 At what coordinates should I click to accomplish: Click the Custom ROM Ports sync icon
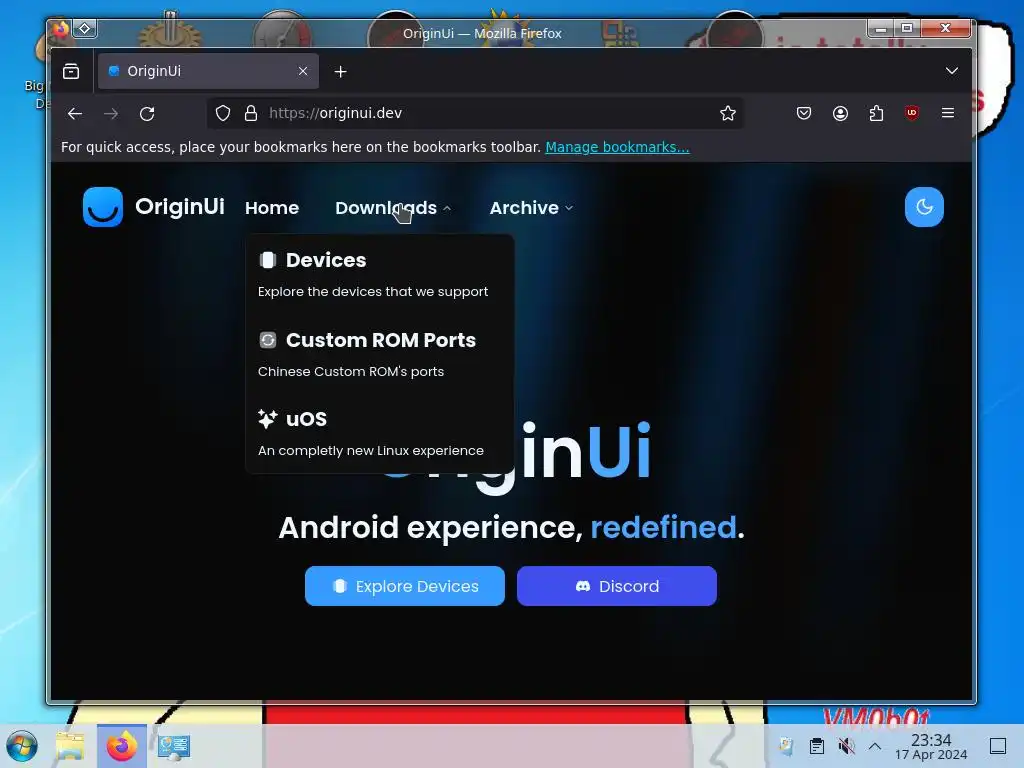coord(268,340)
